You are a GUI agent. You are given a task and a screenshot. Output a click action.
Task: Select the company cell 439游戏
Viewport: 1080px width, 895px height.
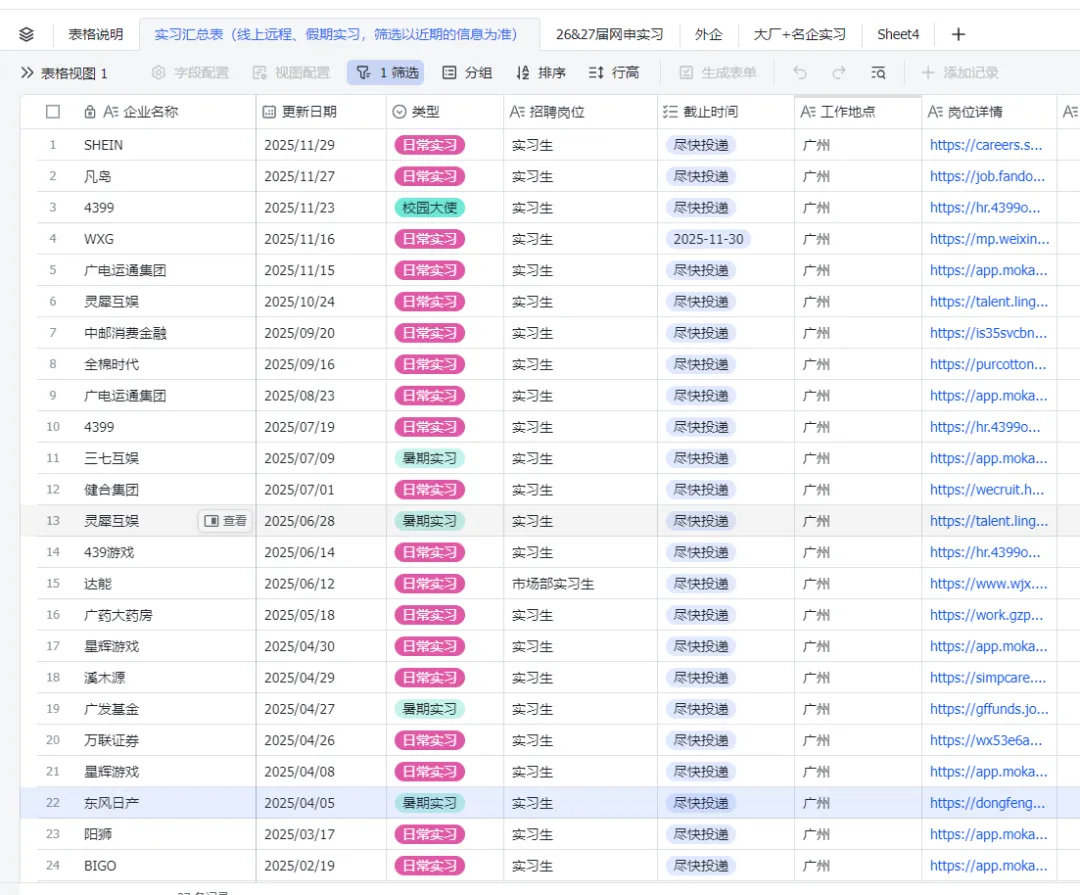point(146,553)
